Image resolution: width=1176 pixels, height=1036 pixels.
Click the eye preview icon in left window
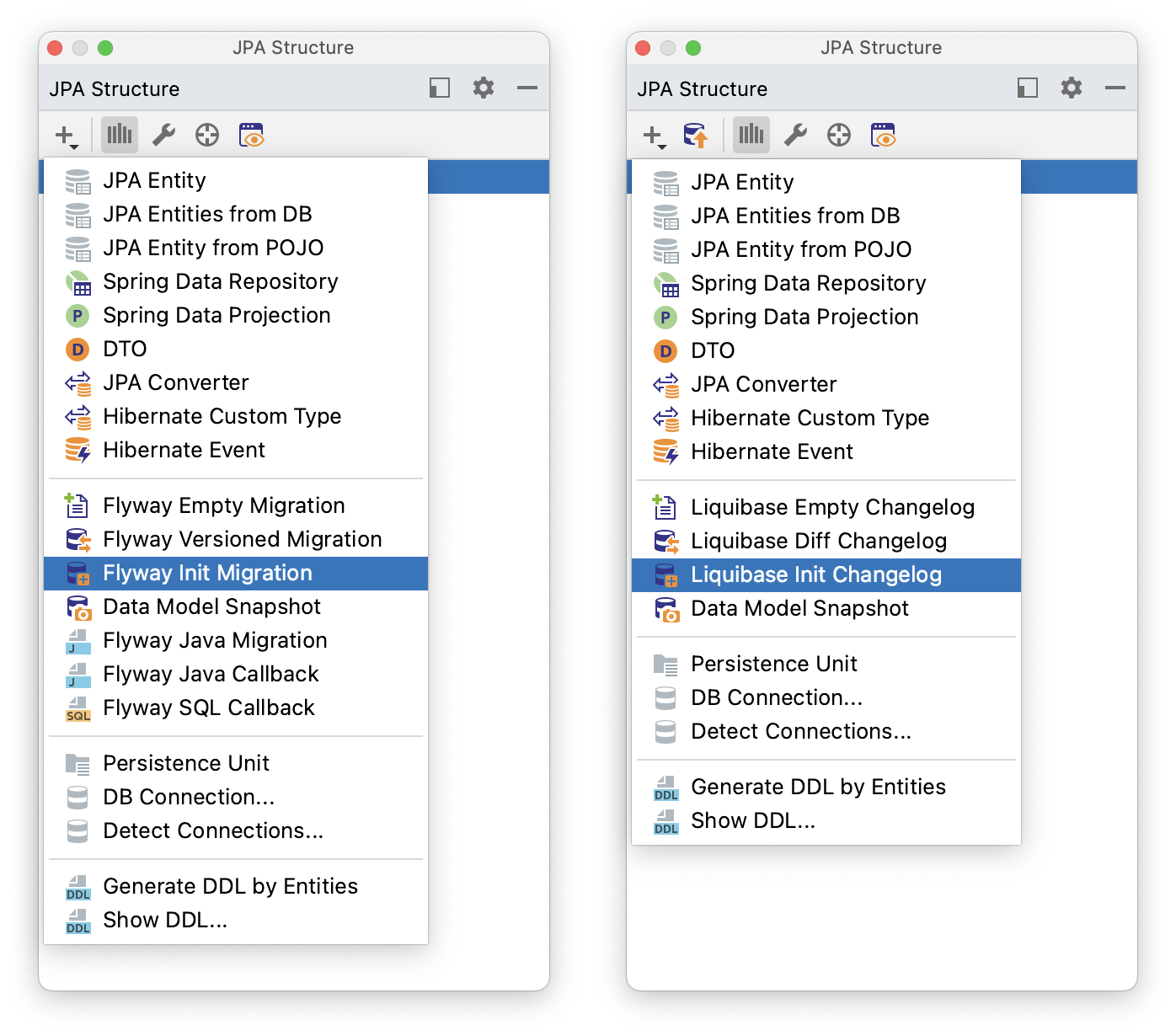252,135
